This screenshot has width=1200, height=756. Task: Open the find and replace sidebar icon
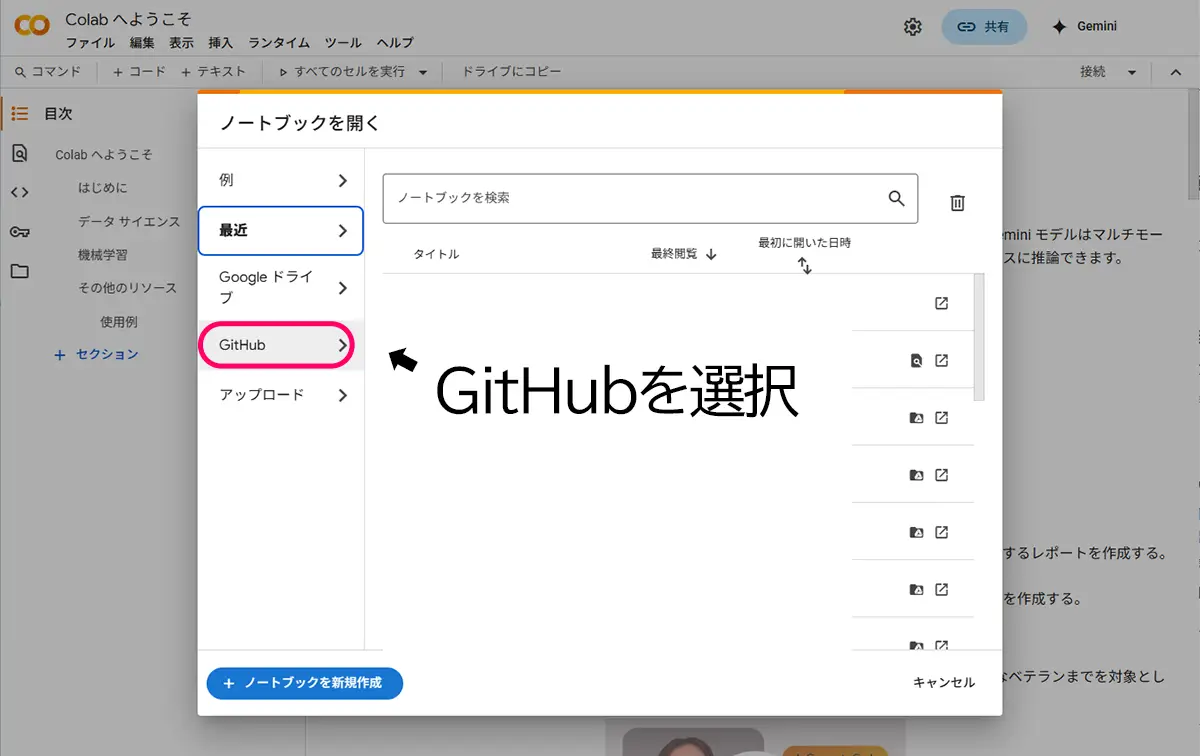click(x=19, y=153)
